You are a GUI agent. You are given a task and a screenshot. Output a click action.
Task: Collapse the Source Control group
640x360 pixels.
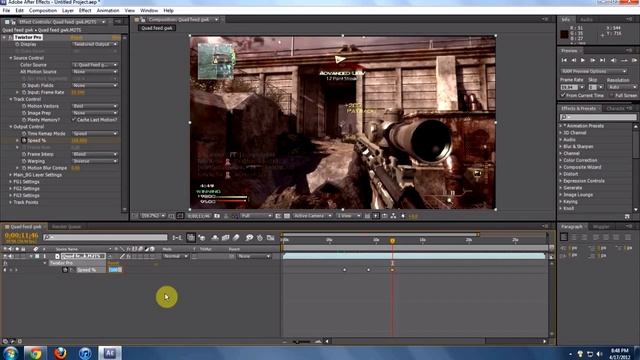(11, 58)
